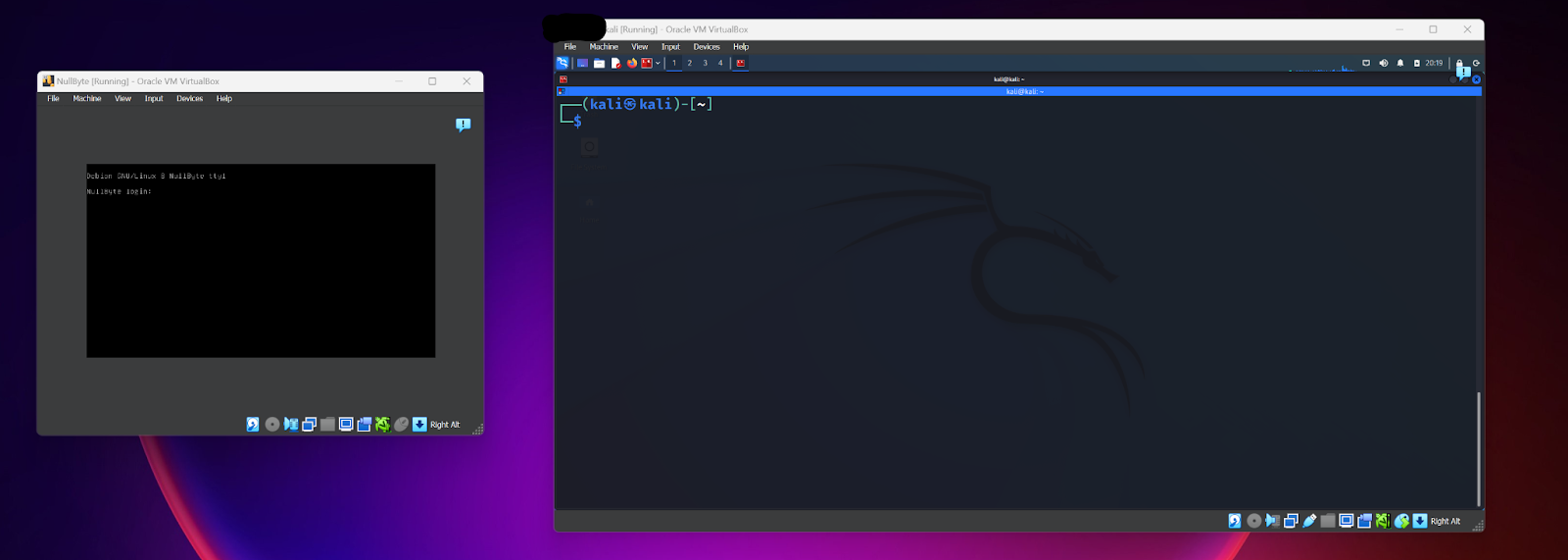
Task: Click optical disc icon in NullByte status bar
Action: point(272,425)
